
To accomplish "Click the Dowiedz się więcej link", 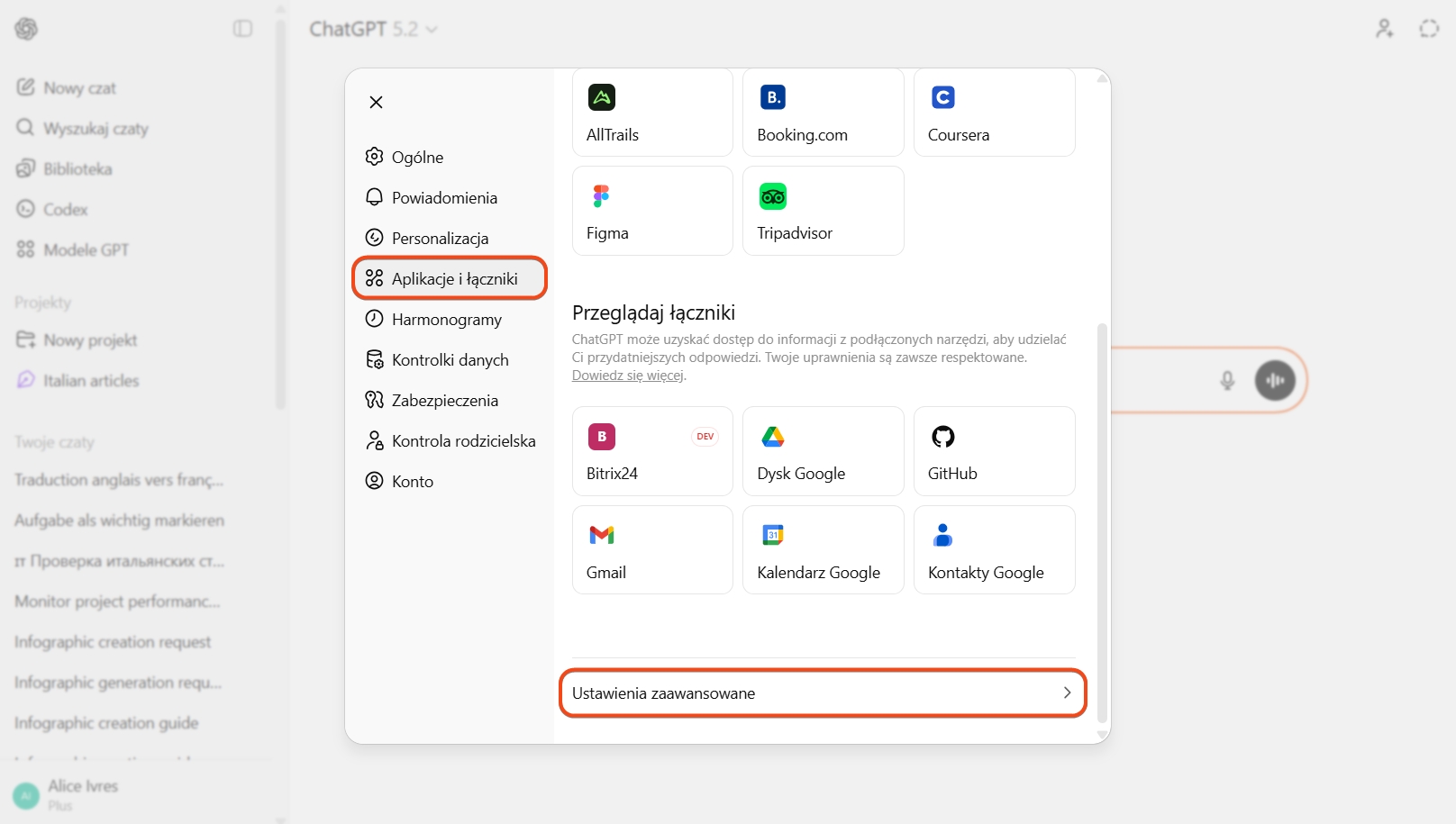I will tap(627, 376).
